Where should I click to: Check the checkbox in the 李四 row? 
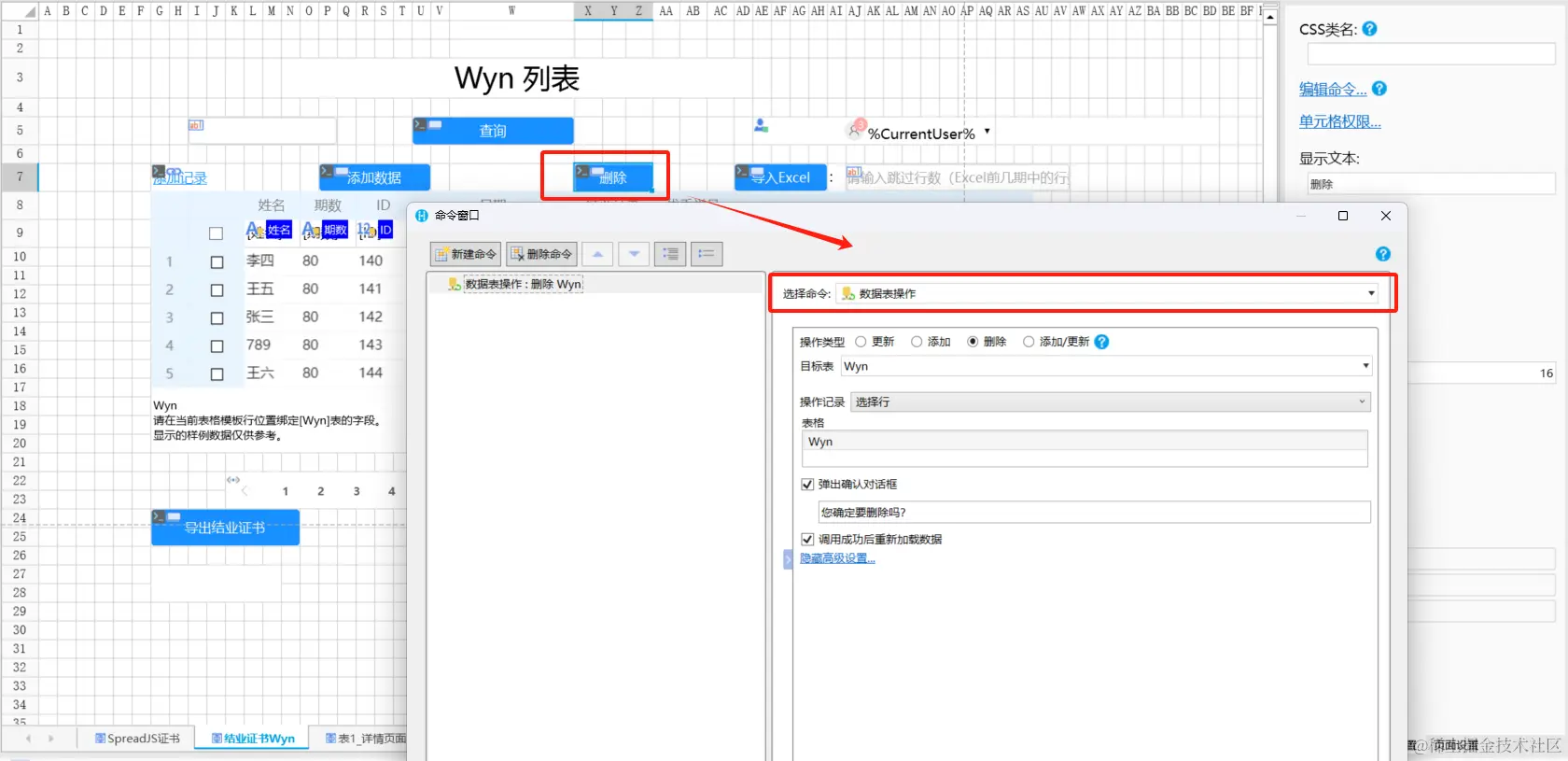pyautogui.click(x=217, y=262)
